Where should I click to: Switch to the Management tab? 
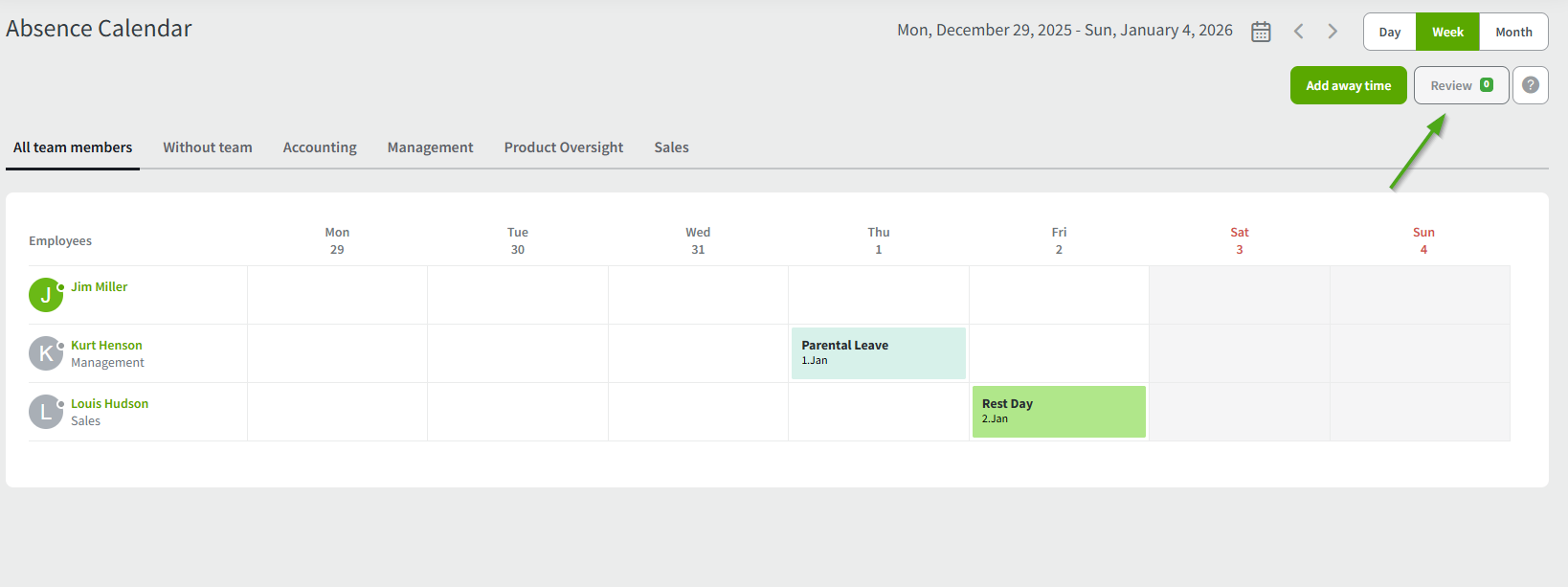click(x=430, y=147)
